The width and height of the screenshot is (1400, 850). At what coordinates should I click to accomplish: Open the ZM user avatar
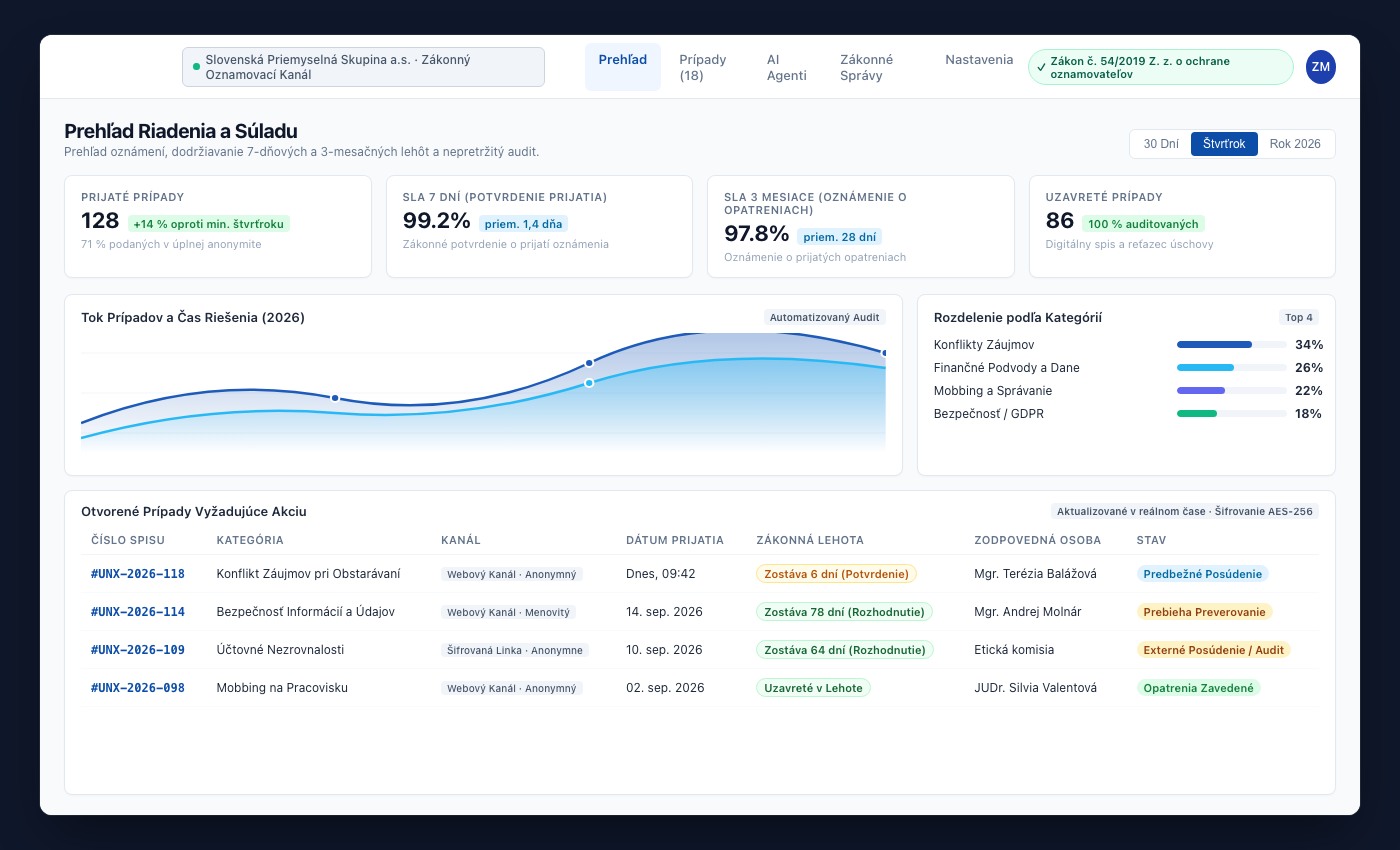pos(1321,67)
